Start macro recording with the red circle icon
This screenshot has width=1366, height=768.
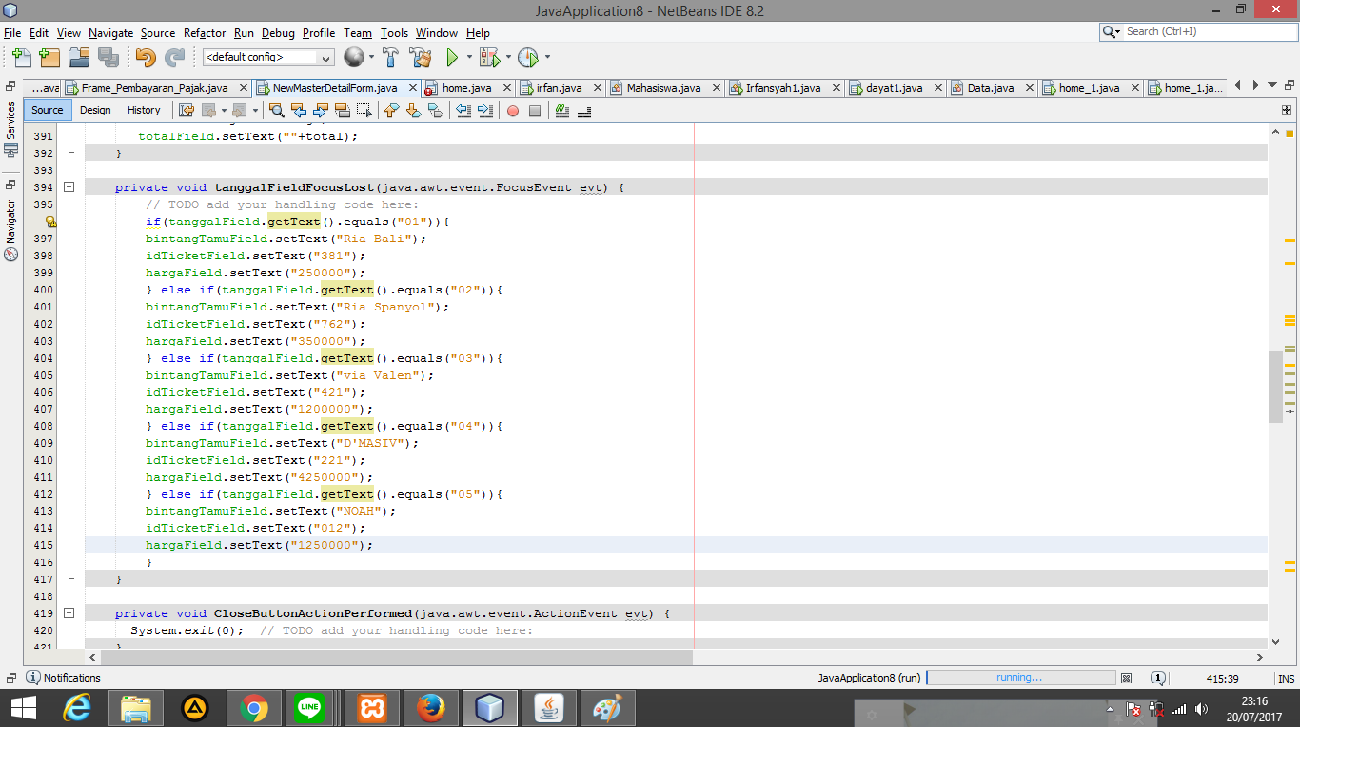514,111
